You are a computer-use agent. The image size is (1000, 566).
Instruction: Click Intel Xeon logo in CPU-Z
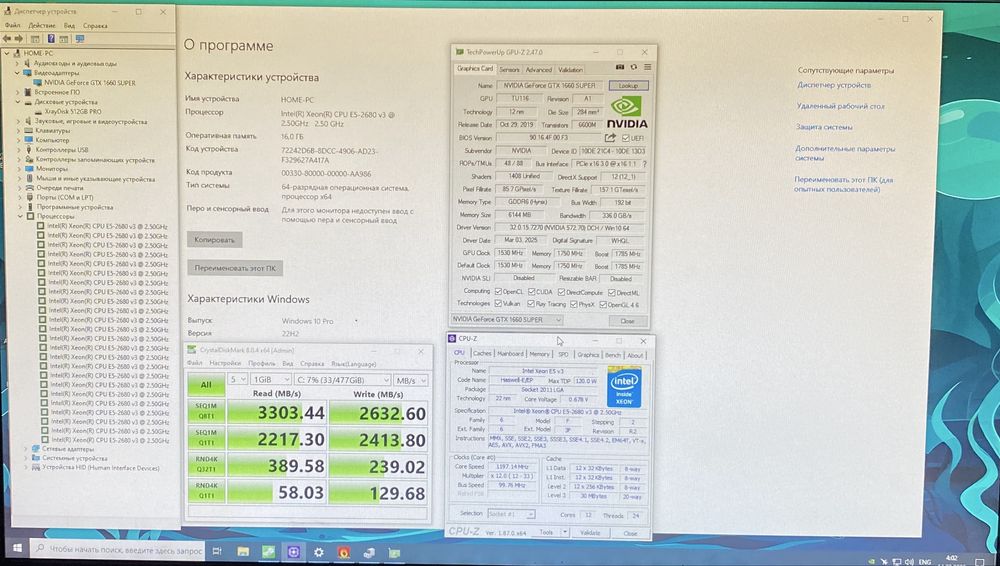click(x=624, y=387)
